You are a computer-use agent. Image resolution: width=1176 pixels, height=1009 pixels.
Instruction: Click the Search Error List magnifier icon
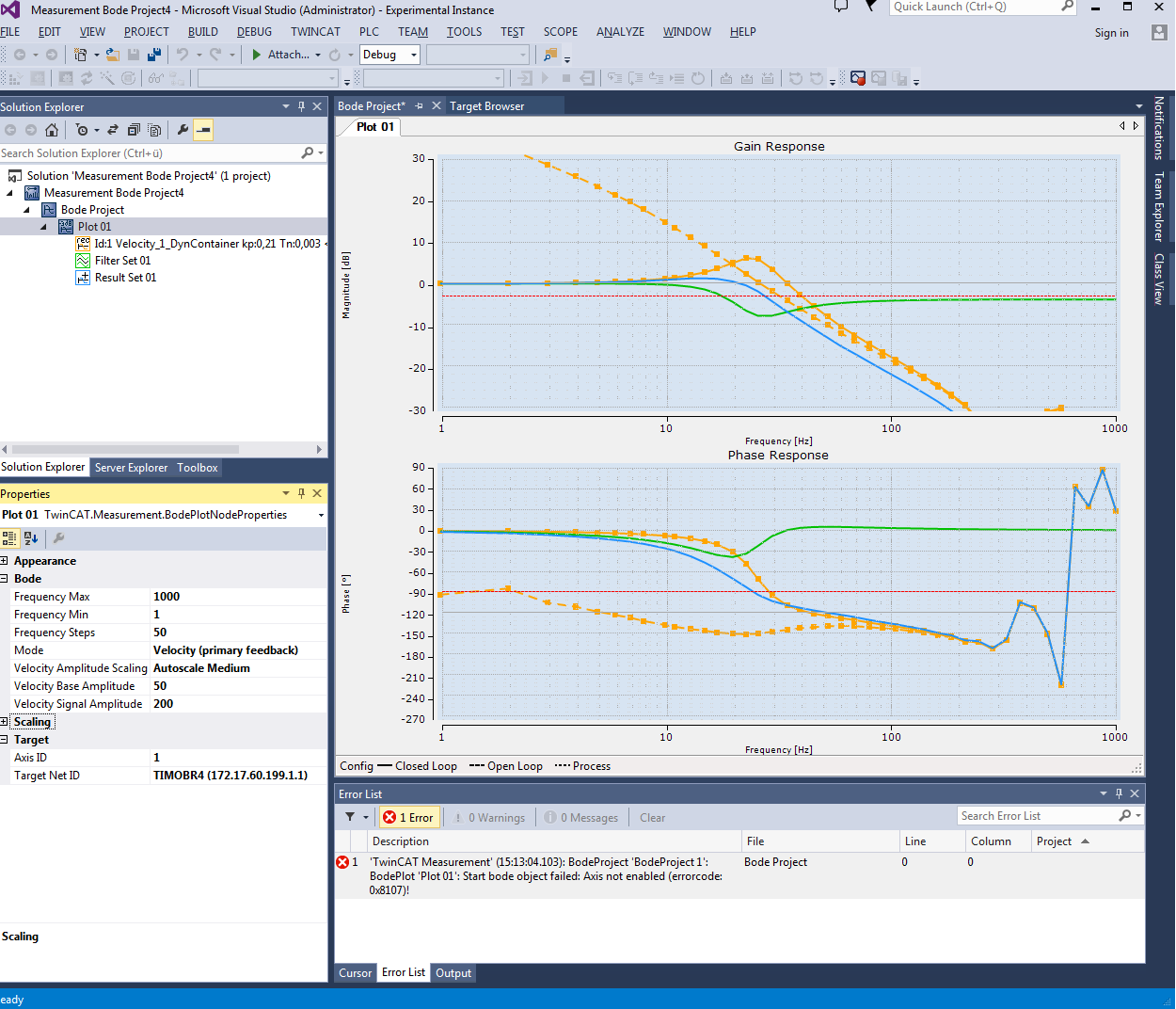click(1125, 816)
